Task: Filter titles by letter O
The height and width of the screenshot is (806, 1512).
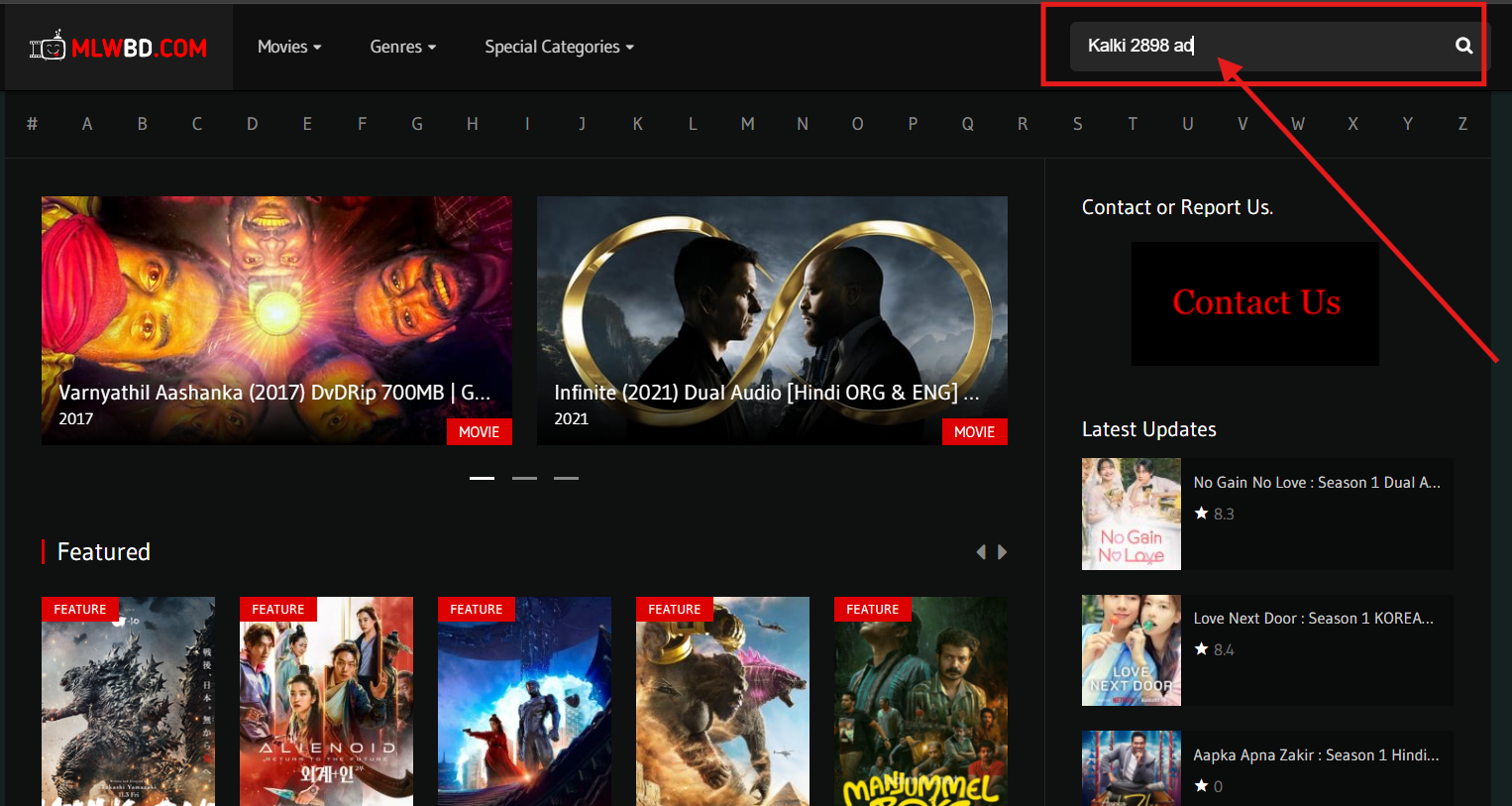Action: click(857, 124)
